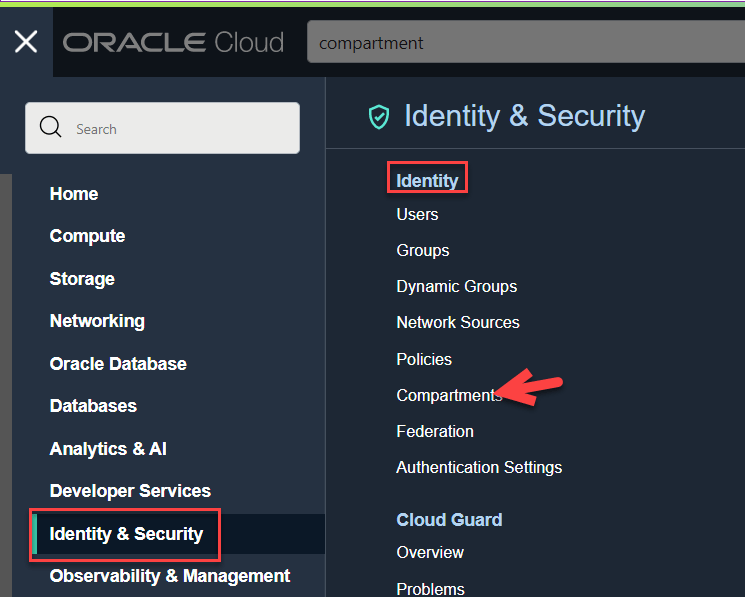Click the Identity & Security page heading

pos(525,115)
